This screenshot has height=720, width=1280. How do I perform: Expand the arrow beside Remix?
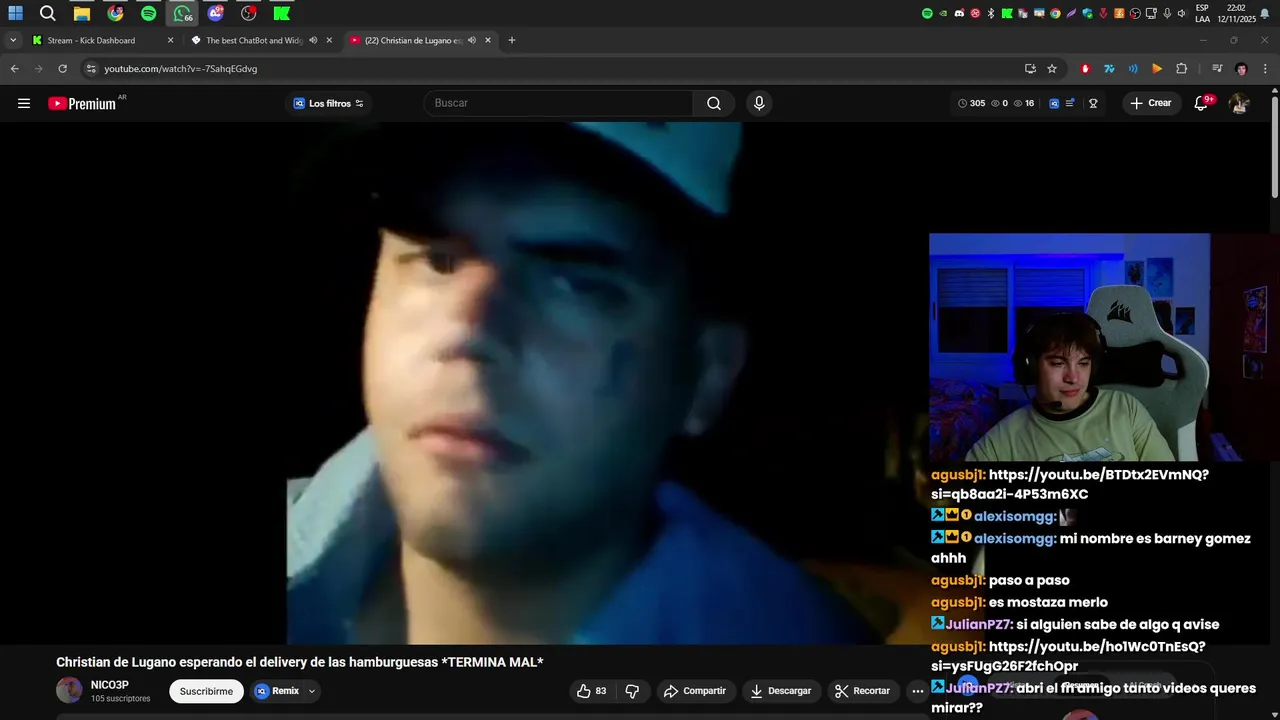coord(312,691)
